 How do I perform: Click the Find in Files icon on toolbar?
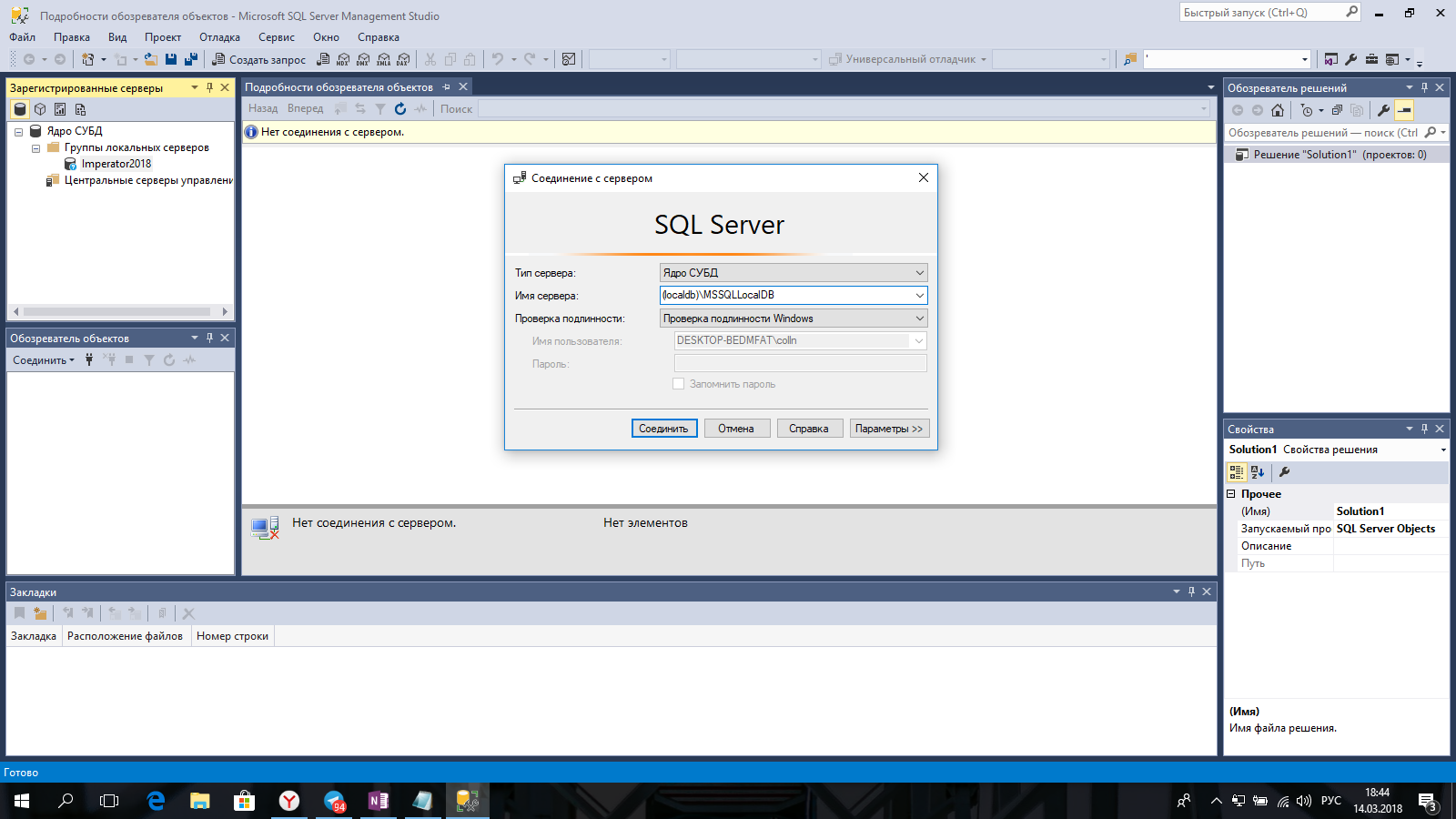click(1130, 59)
